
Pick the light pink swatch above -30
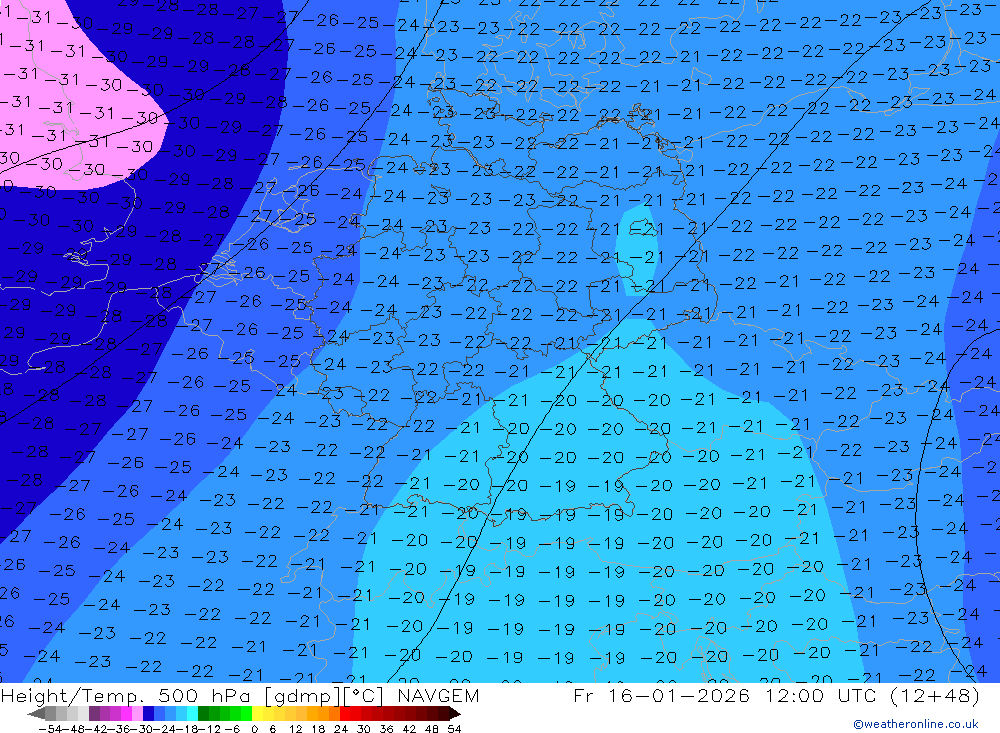137,713
